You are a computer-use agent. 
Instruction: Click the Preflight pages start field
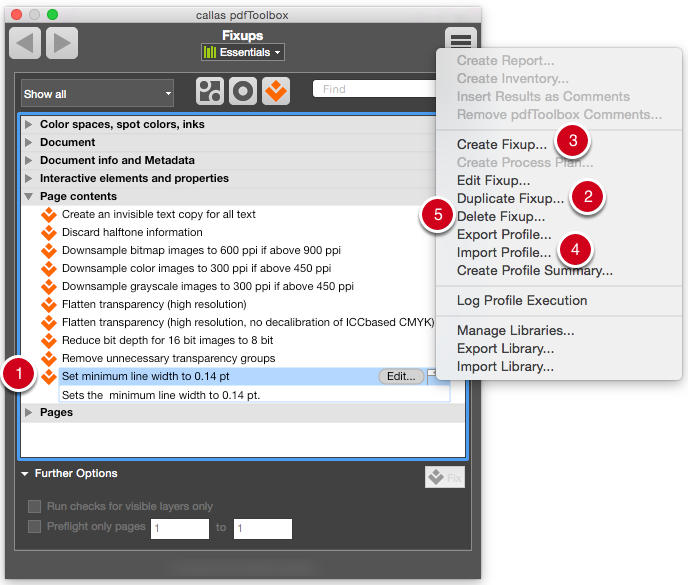coord(180,528)
